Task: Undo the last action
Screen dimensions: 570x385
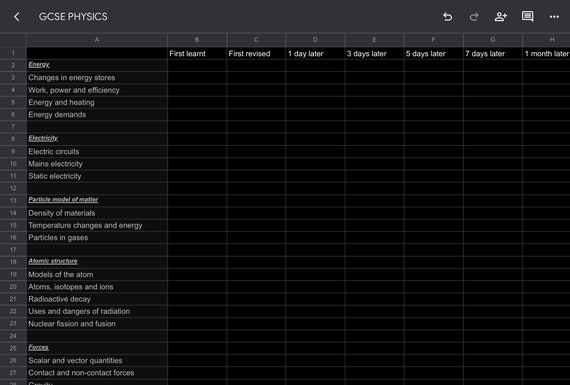Action: coord(447,17)
